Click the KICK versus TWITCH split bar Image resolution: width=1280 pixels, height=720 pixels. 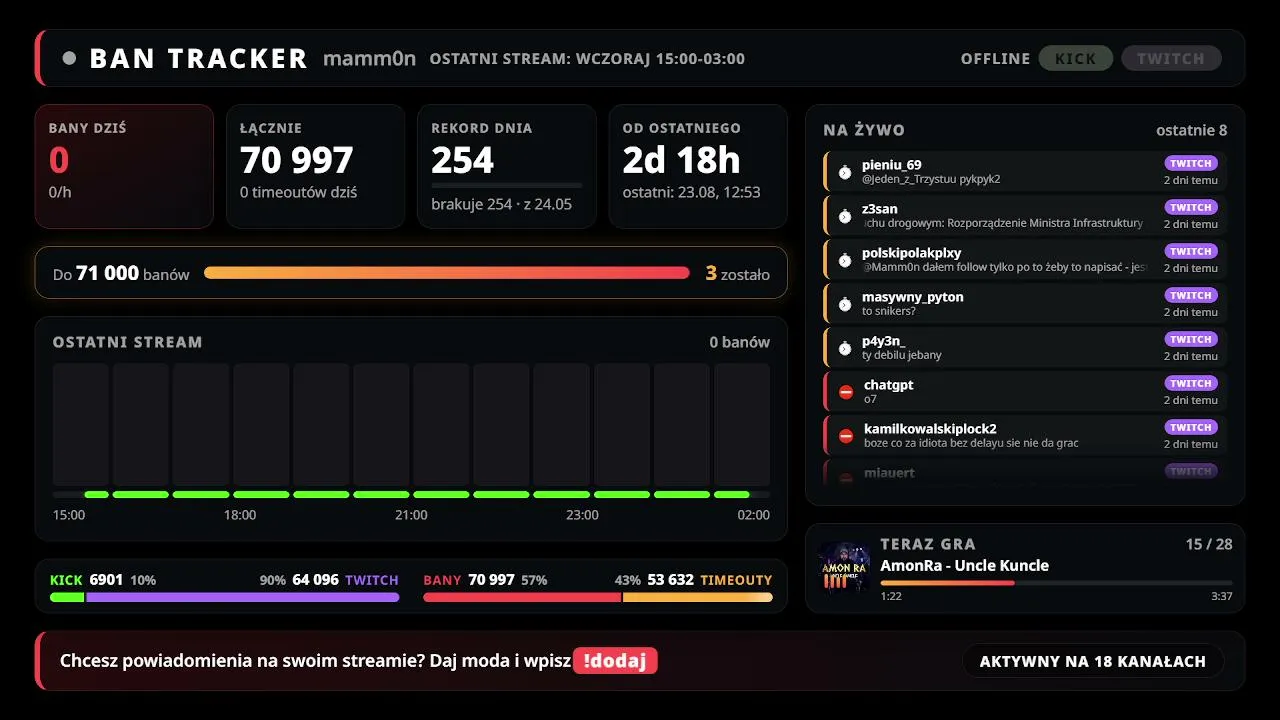point(224,597)
